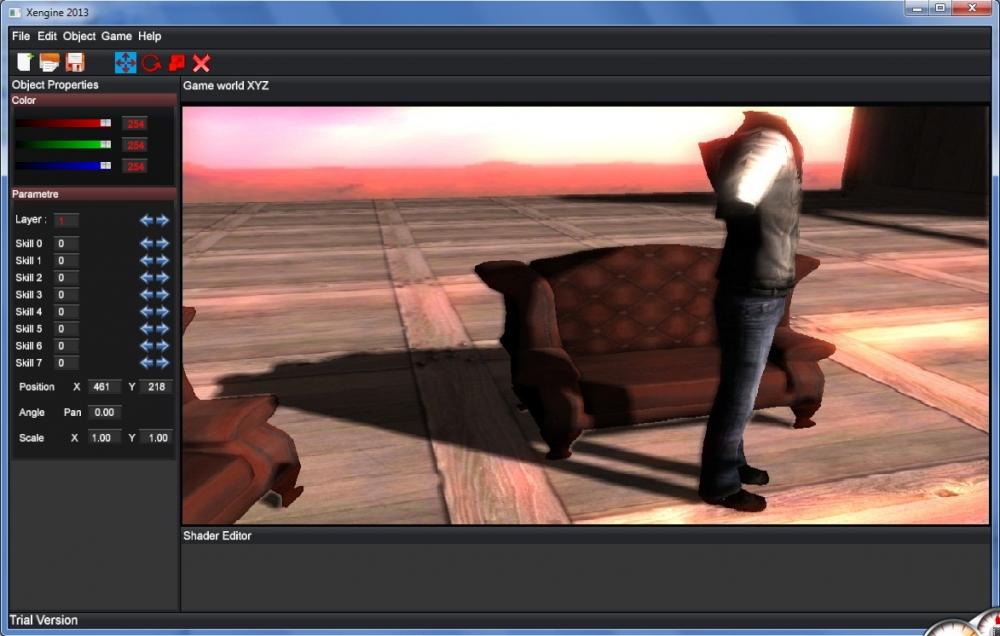
Task: Click the Object Properties panel title
Action: click(x=55, y=85)
